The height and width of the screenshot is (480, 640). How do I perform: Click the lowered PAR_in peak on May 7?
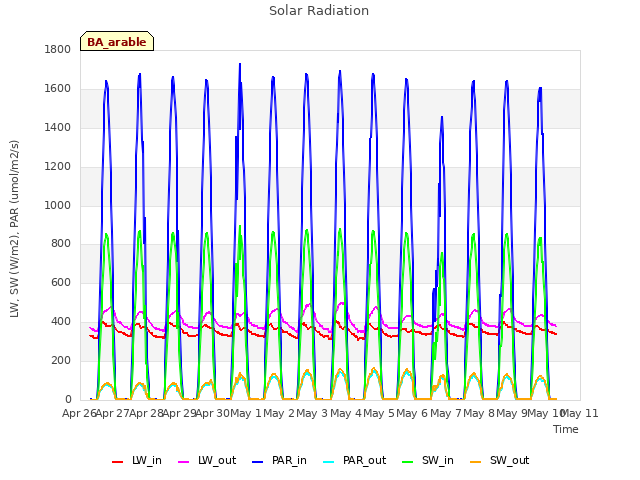(x=442, y=118)
